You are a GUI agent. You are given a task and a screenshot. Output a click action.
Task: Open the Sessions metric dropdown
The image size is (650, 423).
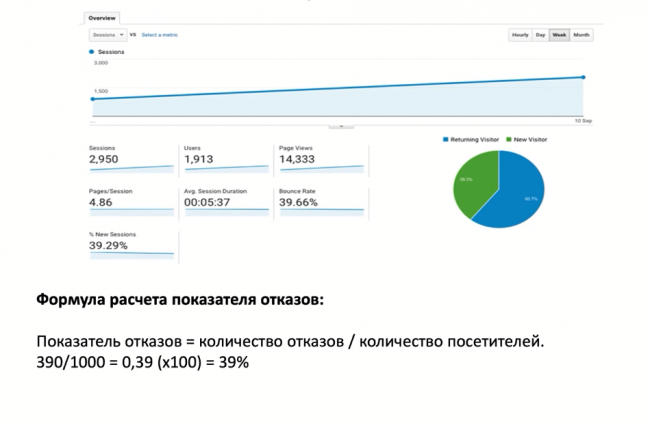coord(106,35)
